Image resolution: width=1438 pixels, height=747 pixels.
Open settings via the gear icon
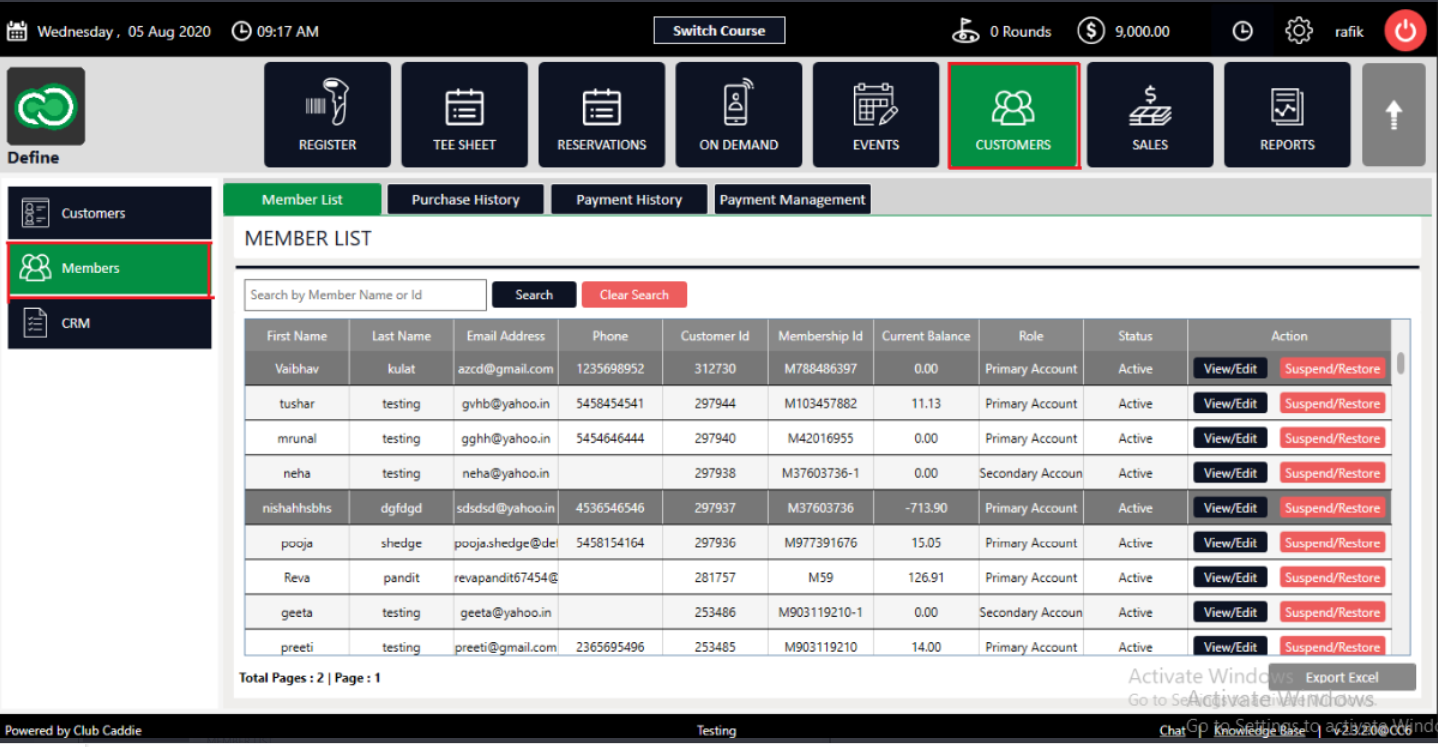tap(1298, 31)
